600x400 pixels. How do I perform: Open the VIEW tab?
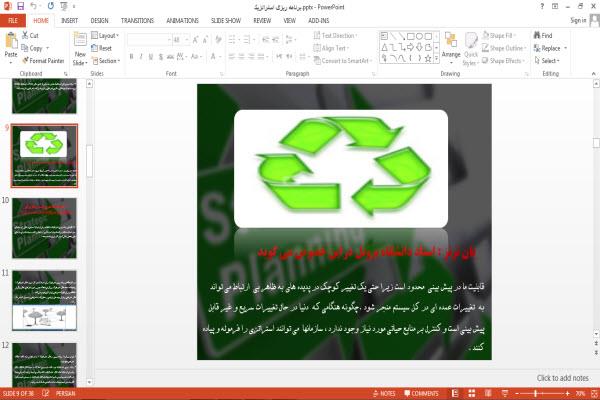tap(289, 20)
